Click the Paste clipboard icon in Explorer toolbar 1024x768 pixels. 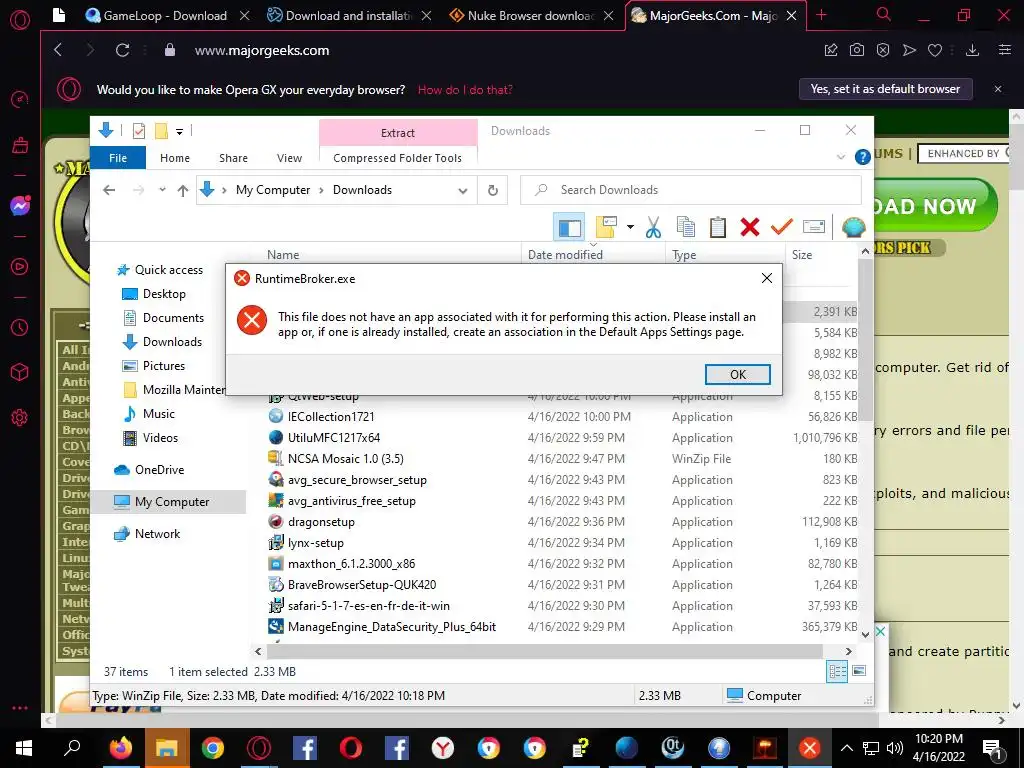click(x=718, y=227)
